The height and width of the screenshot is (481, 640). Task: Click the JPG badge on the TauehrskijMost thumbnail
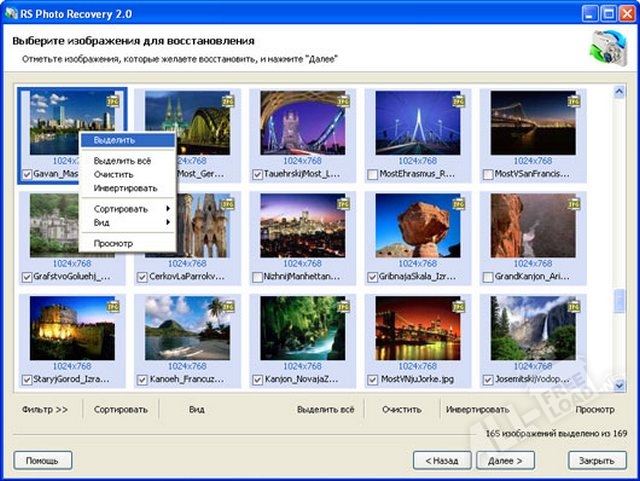(x=343, y=101)
